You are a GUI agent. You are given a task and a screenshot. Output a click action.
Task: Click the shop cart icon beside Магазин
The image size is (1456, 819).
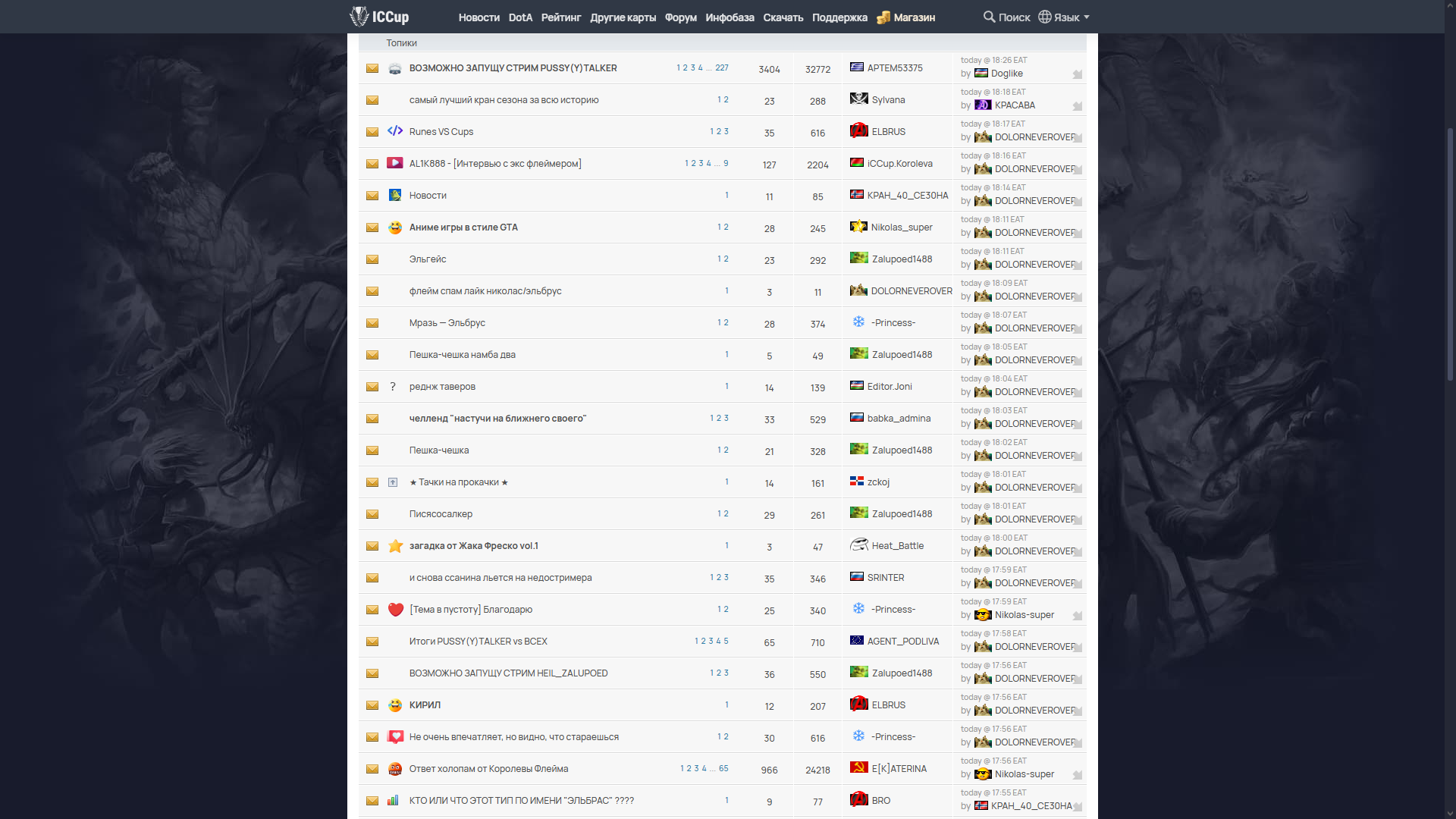[x=883, y=17]
